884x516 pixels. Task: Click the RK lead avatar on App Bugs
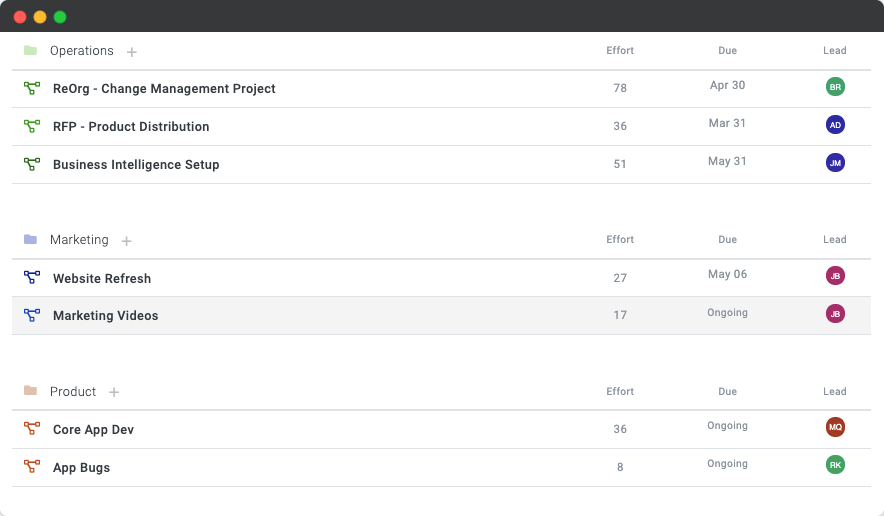[x=835, y=465]
